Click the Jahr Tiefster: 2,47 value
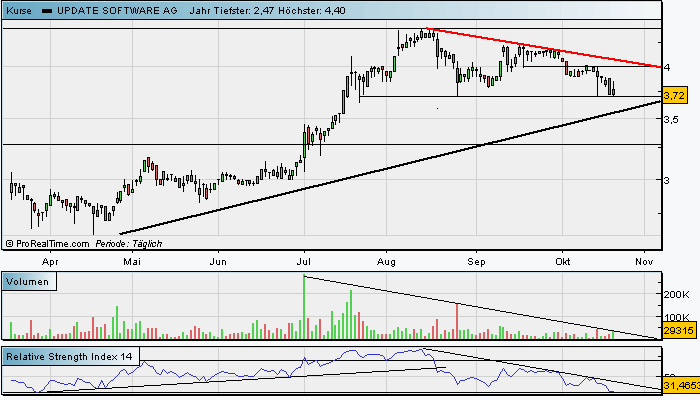700x400 pixels. click(x=232, y=11)
